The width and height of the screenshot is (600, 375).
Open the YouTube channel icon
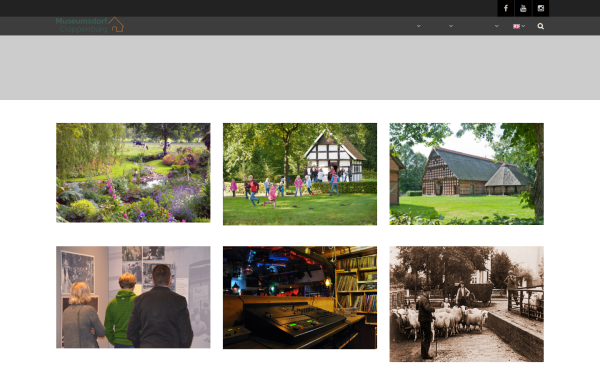point(523,8)
